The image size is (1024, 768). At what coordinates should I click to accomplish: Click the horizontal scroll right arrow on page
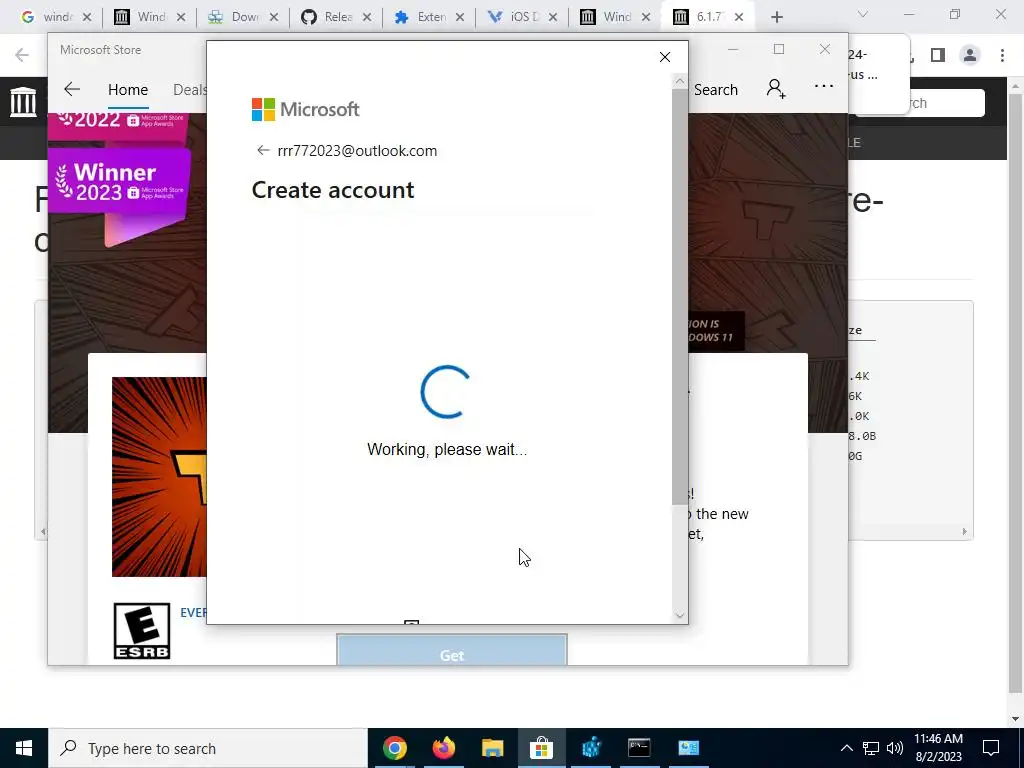pos(965,532)
